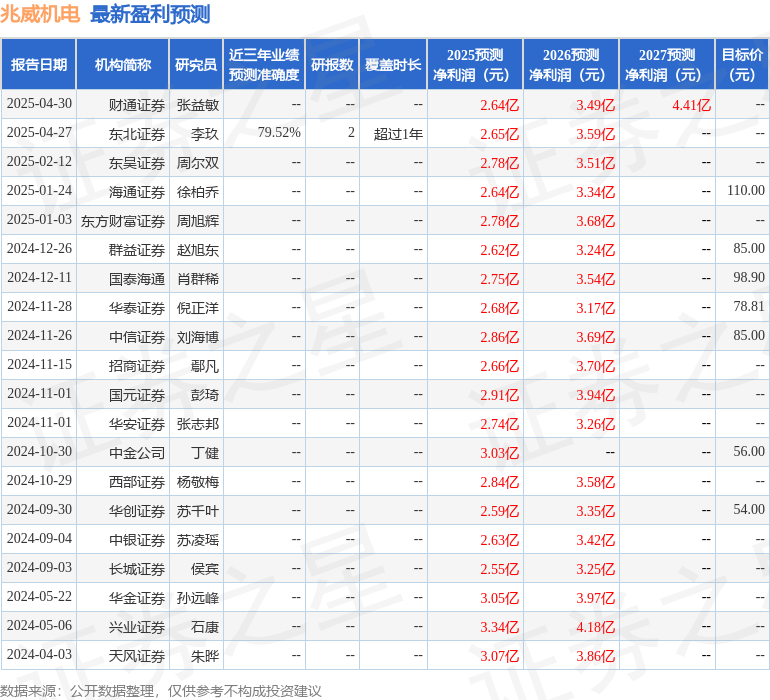The image size is (770, 700).
Task: Click analyst name 苏千叶
Action: [197, 511]
